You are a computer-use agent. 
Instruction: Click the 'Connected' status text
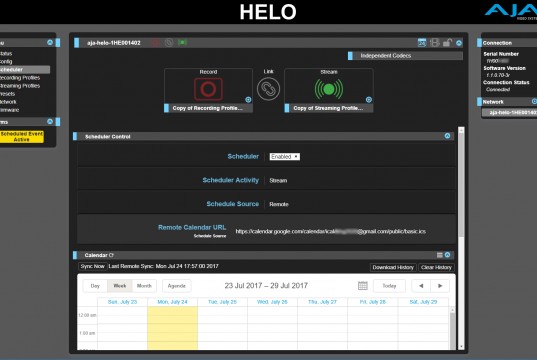coord(498,89)
